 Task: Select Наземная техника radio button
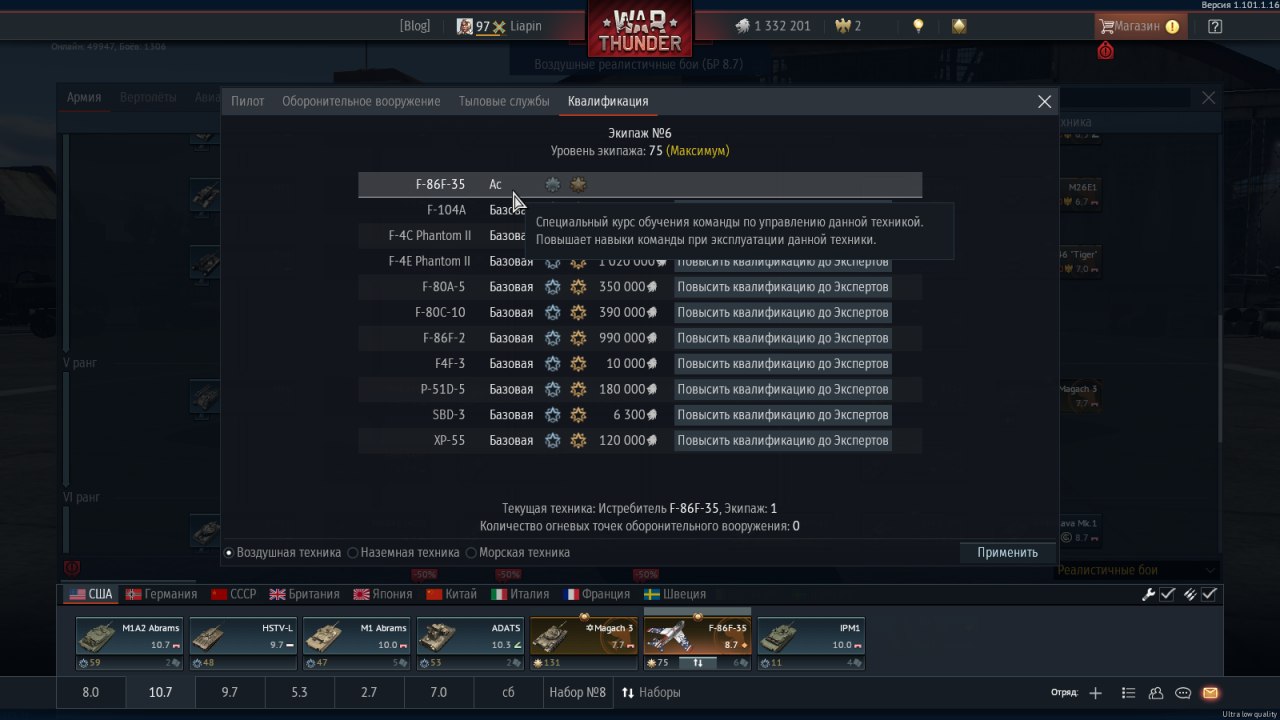(403, 552)
